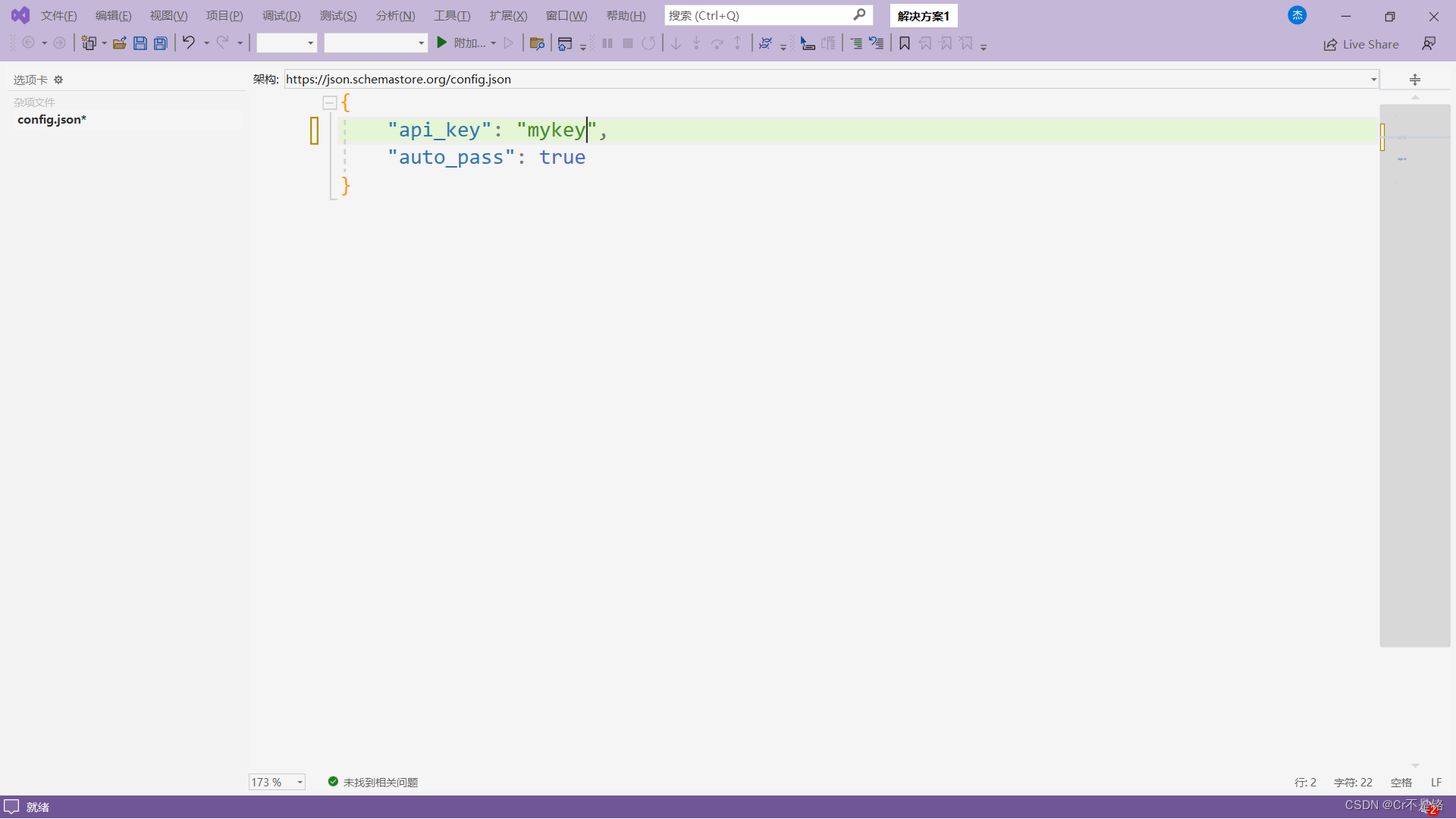Open the Extensions menu
Viewport: 1456px width, 819px height.
tap(508, 16)
